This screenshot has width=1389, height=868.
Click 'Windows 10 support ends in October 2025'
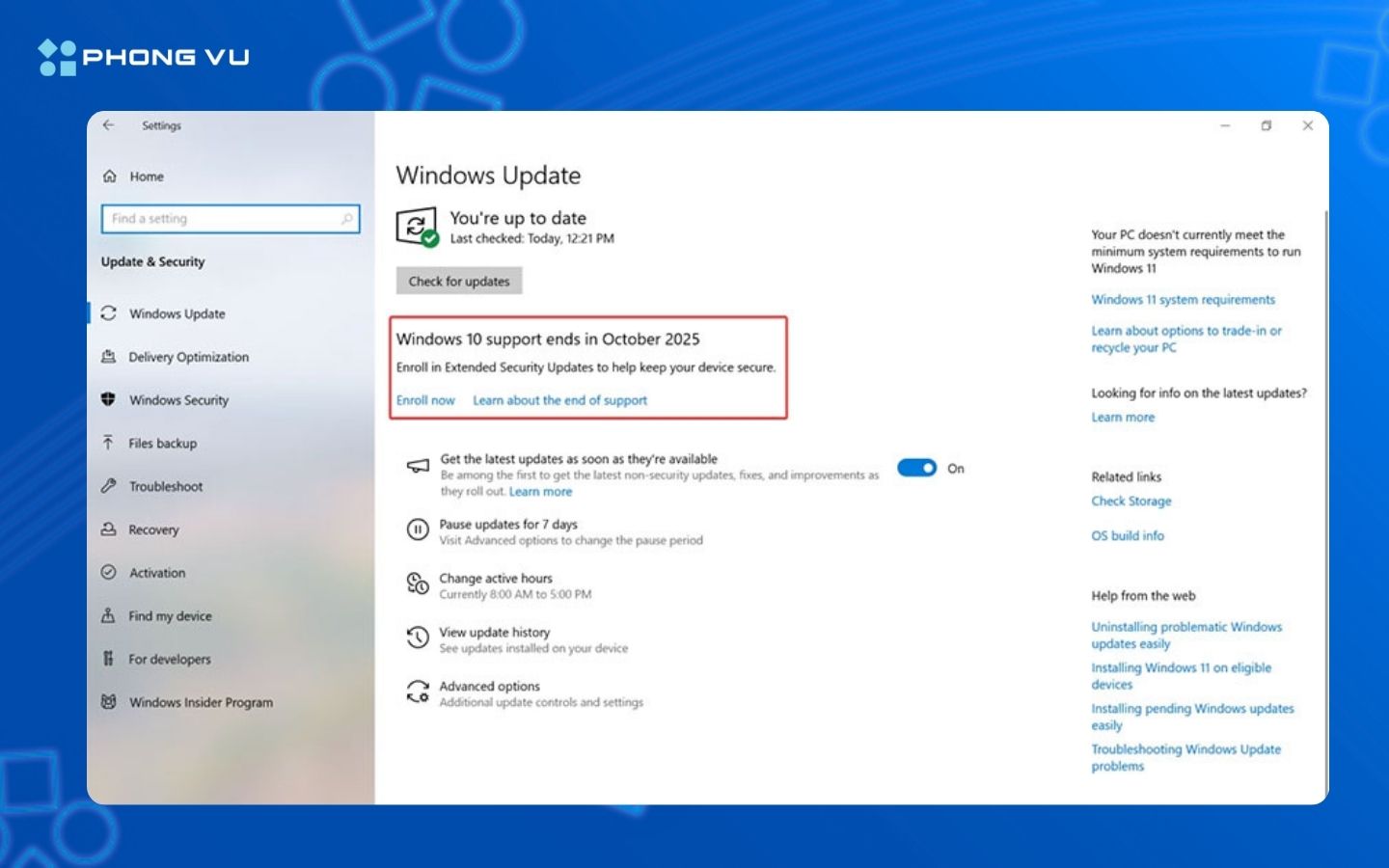(x=548, y=339)
